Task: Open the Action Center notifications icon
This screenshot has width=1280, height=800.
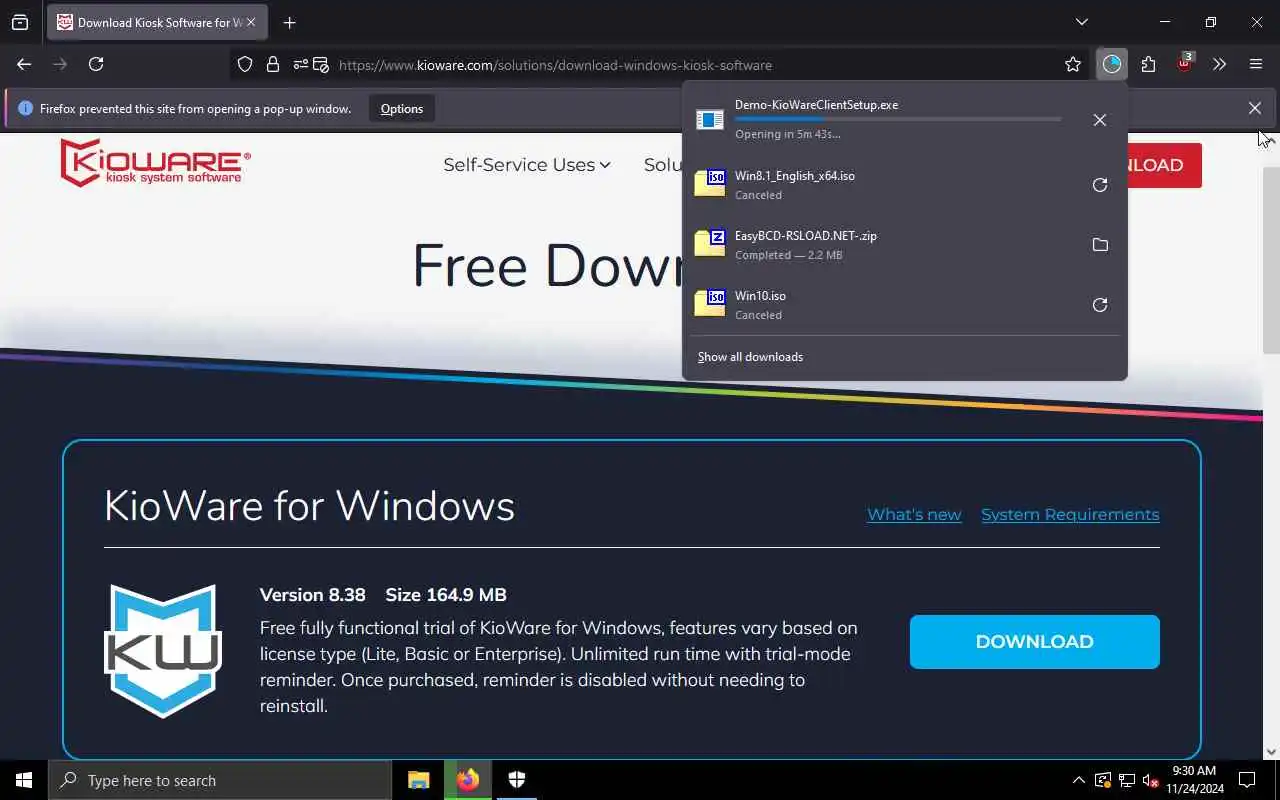Action: click(1247, 780)
